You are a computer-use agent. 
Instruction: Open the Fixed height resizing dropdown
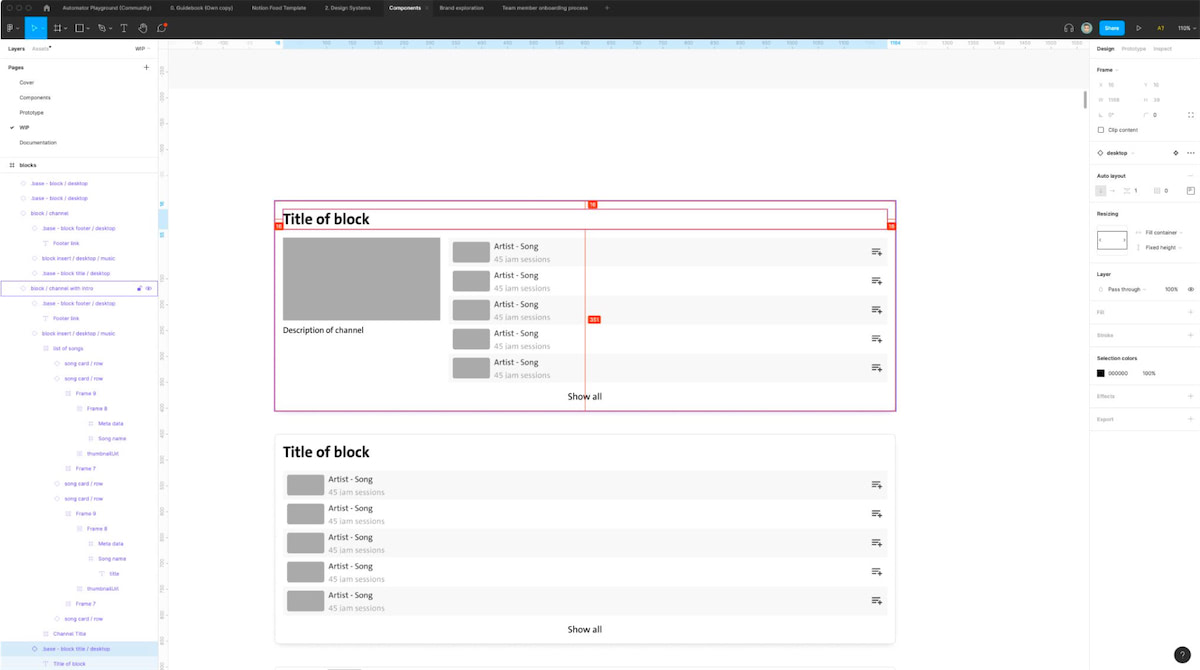1161,247
